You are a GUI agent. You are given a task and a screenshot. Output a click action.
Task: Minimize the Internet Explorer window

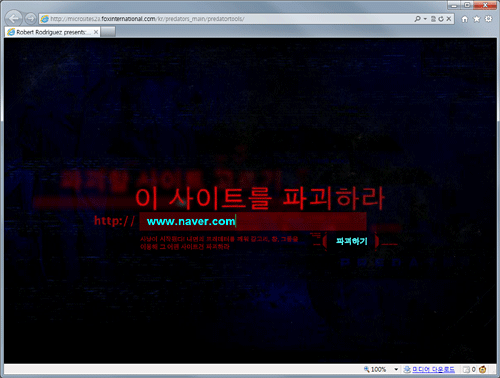pos(454,5)
